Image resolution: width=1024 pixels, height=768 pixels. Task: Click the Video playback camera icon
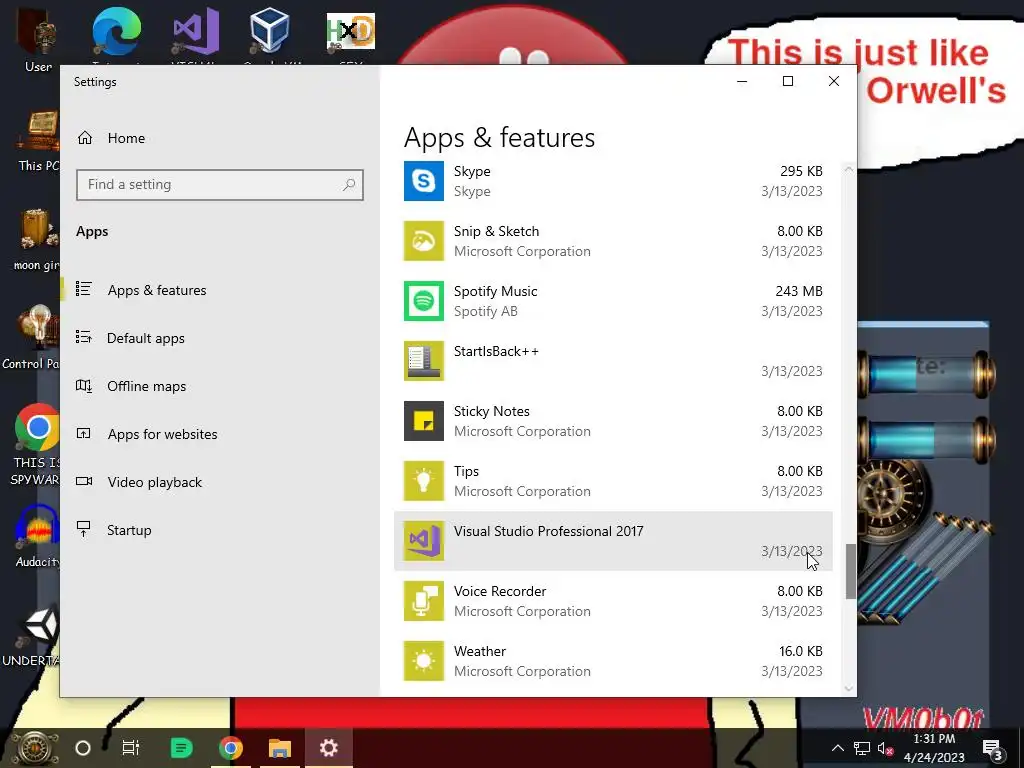[84, 481]
